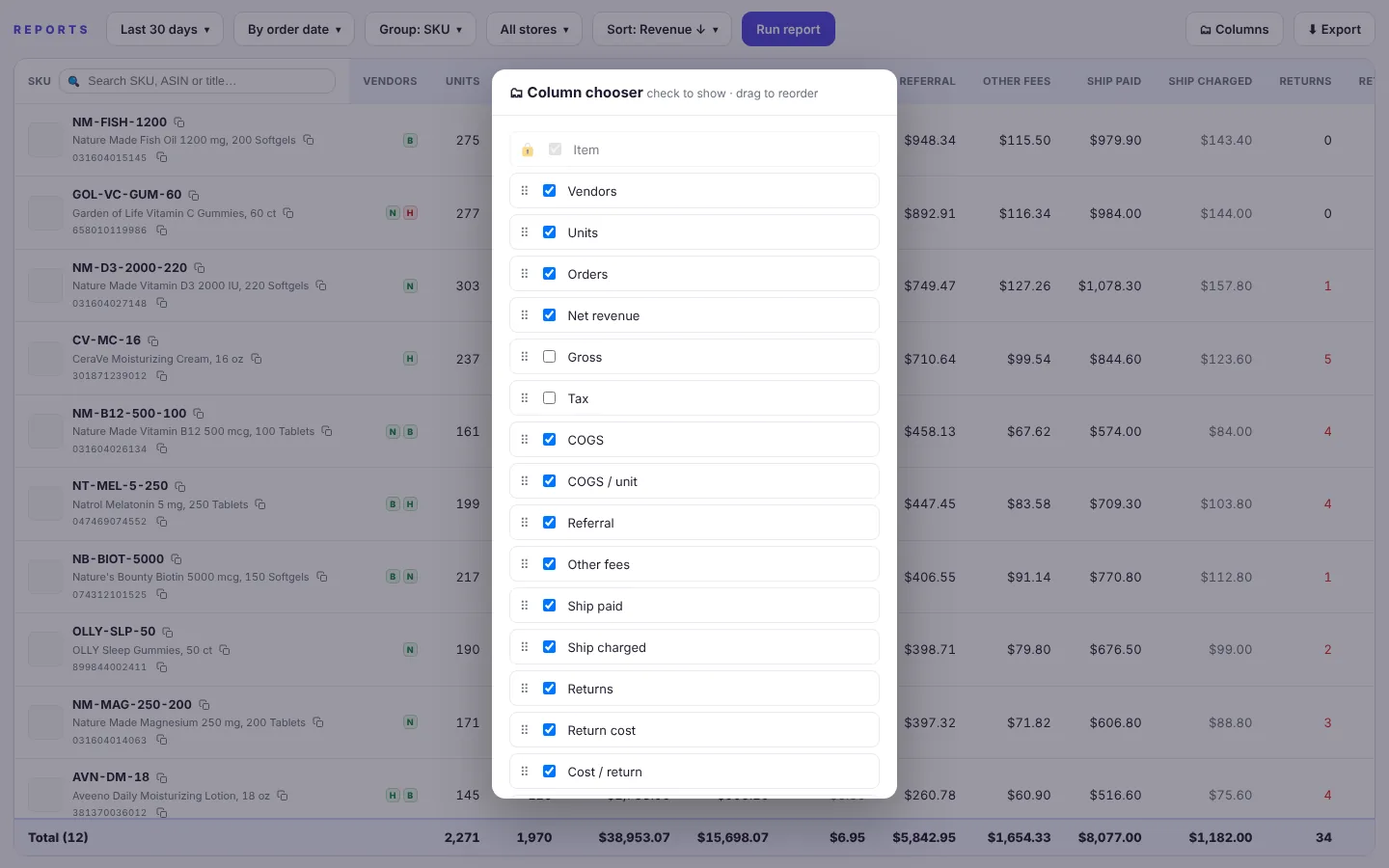Grab drag handle for Referral column

pos(525,523)
